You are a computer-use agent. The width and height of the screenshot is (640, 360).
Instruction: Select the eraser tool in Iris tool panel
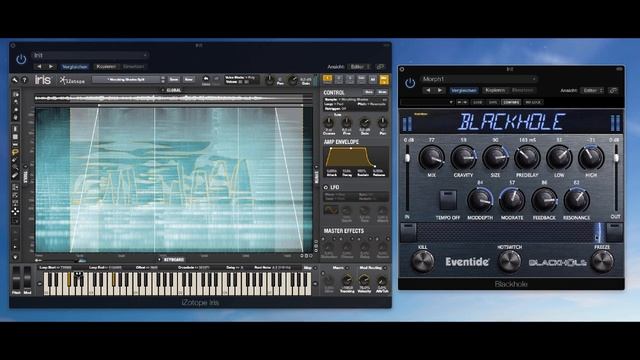coord(16,176)
